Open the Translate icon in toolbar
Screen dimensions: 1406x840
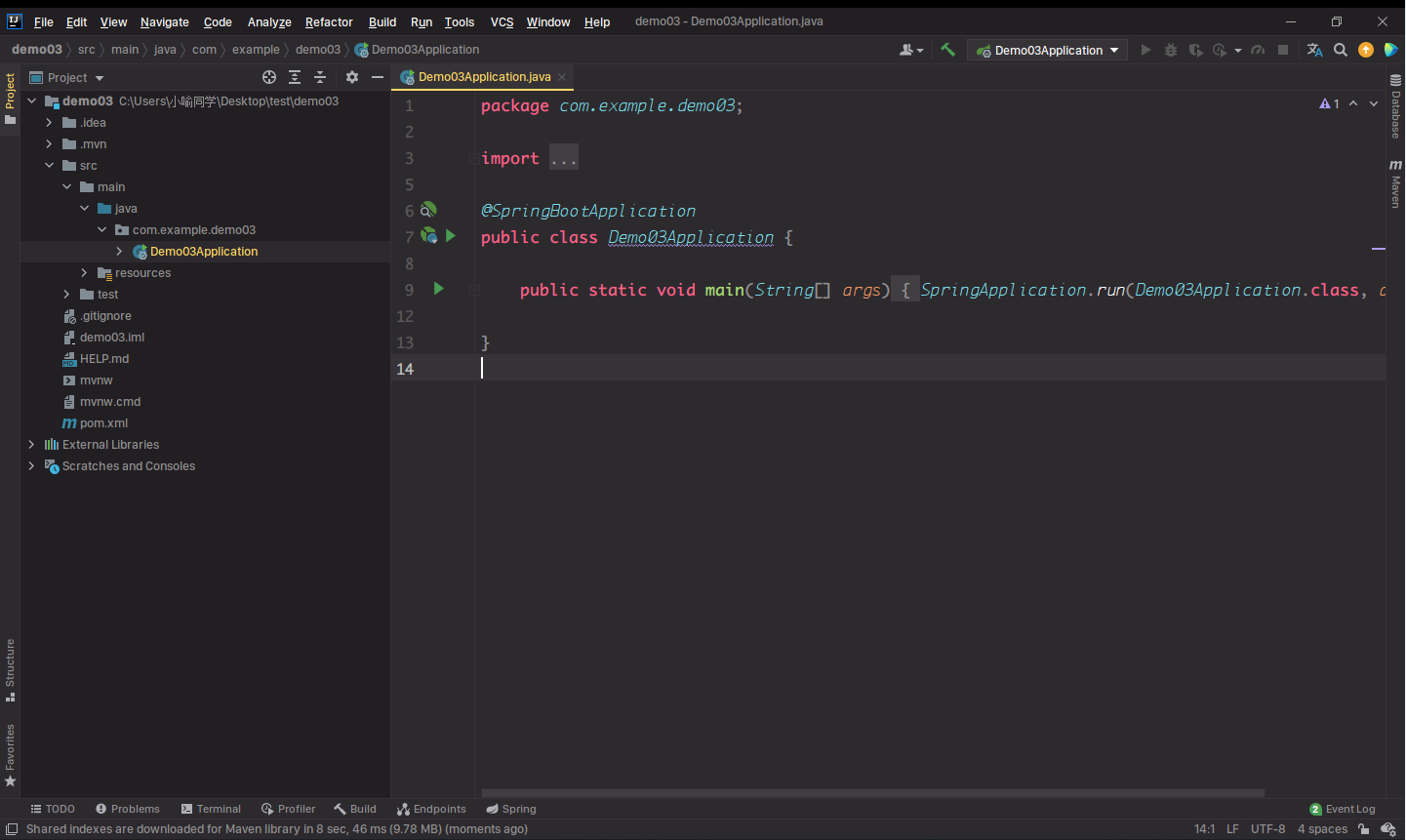pyautogui.click(x=1315, y=50)
